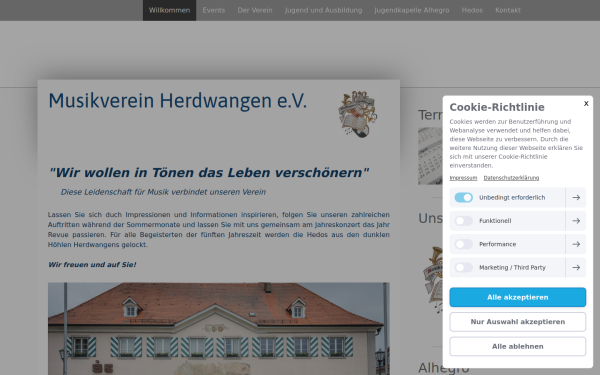
Task: Expand details arrow for Performance
Action: (x=576, y=244)
